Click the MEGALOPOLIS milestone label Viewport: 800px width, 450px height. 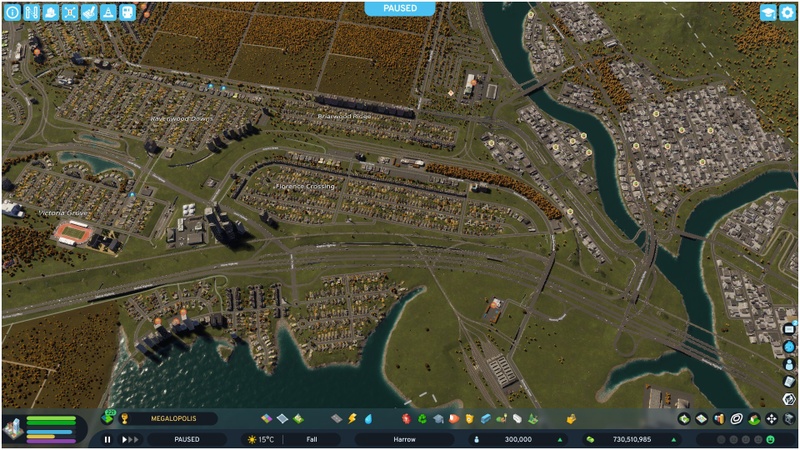173,418
